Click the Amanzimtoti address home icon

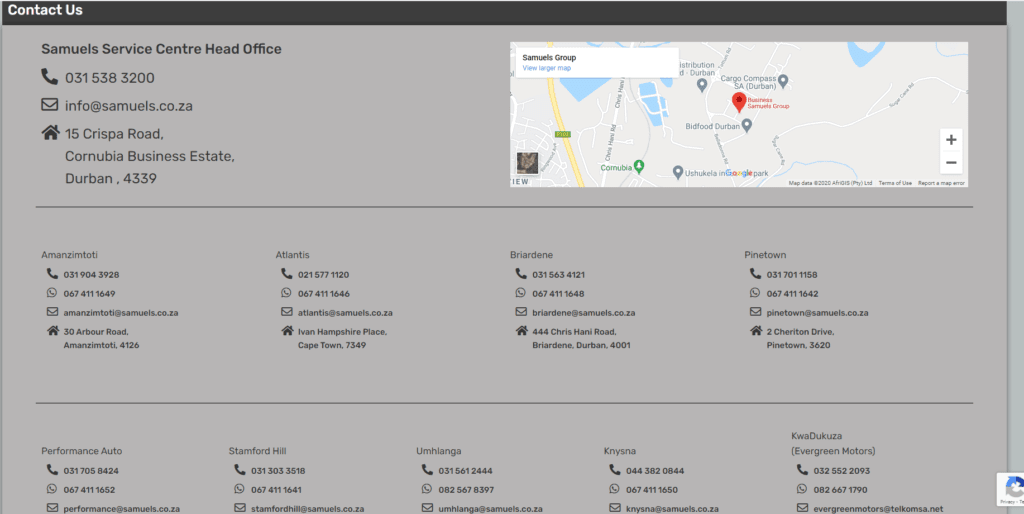click(53, 330)
